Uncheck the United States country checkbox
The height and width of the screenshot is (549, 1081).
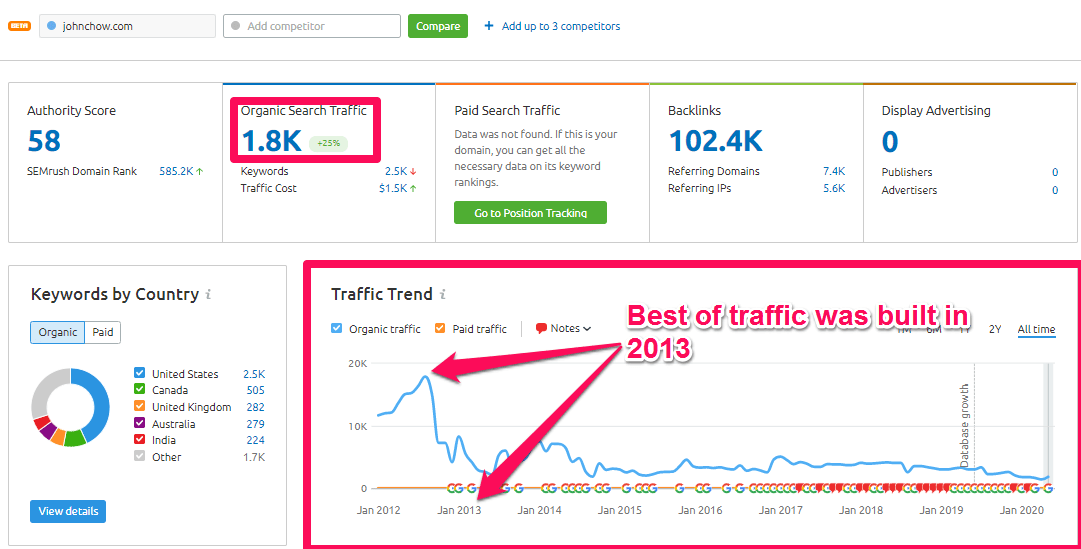click(x=139, y=374)
